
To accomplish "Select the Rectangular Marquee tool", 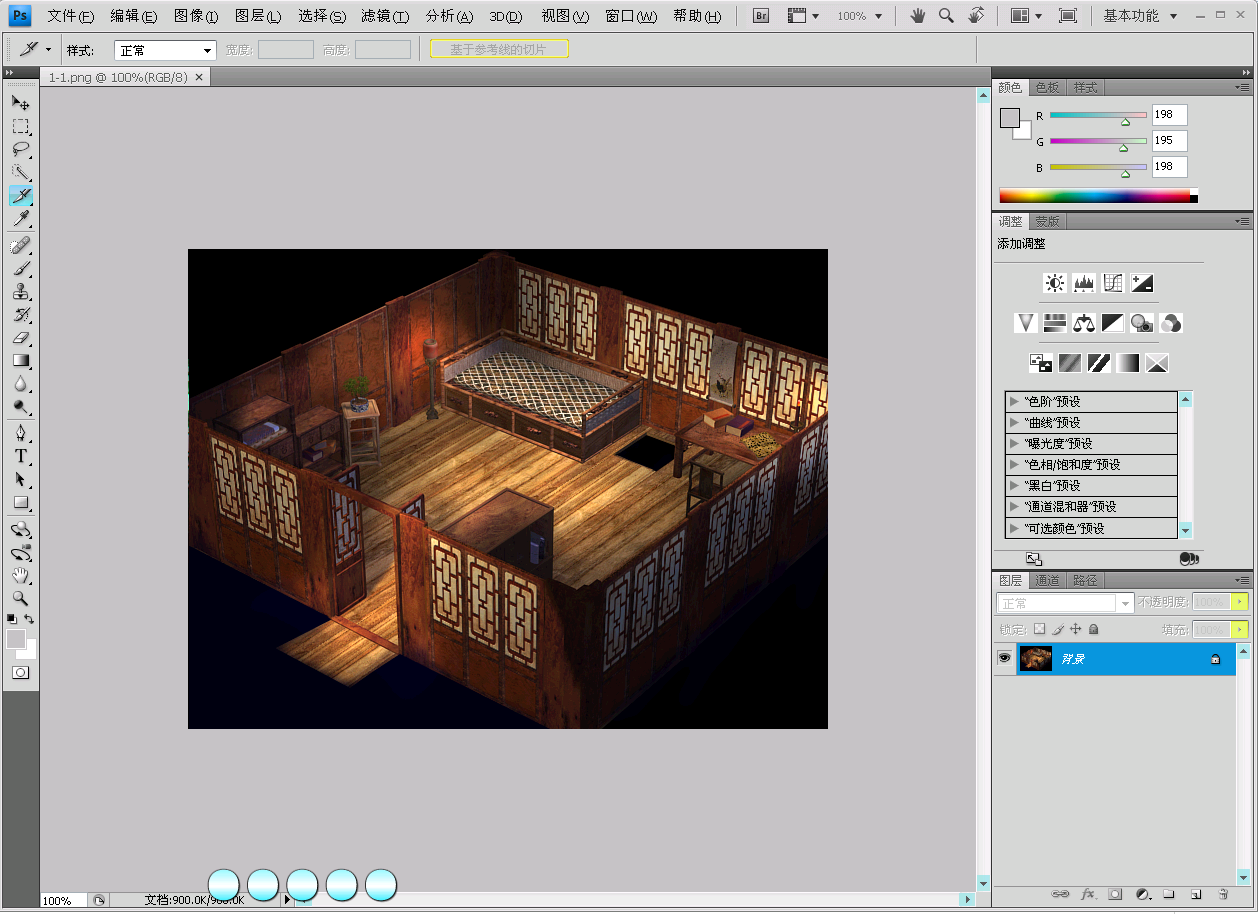I will (20, 126).
